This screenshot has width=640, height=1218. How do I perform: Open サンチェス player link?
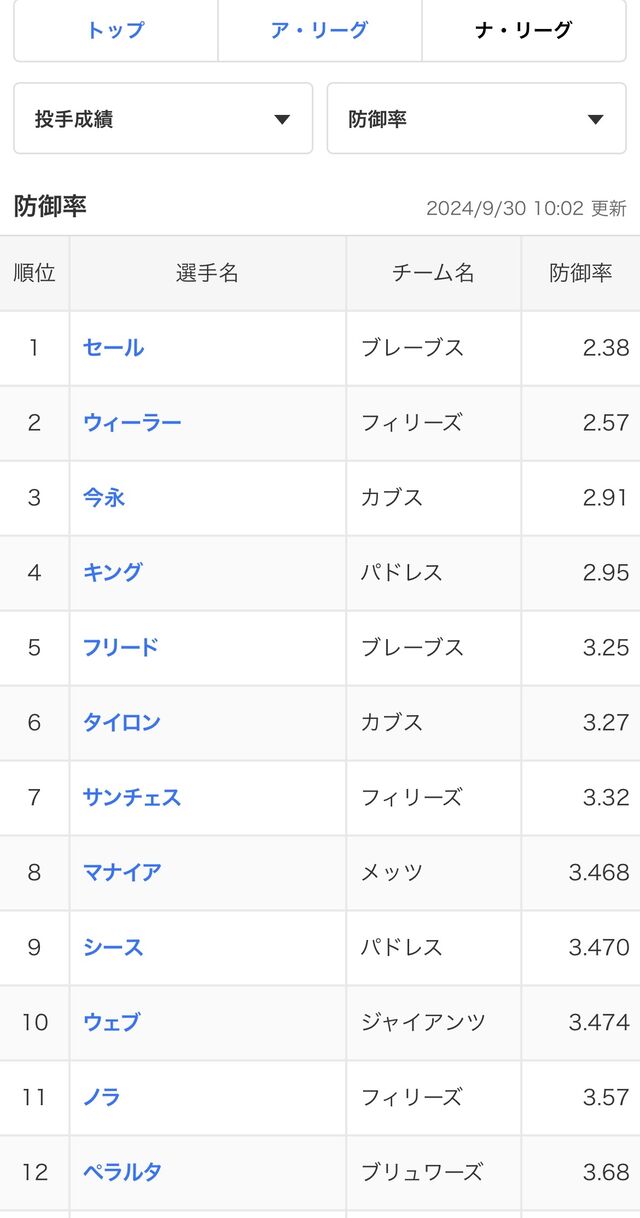pyautogui.click(x=132, y=798)
